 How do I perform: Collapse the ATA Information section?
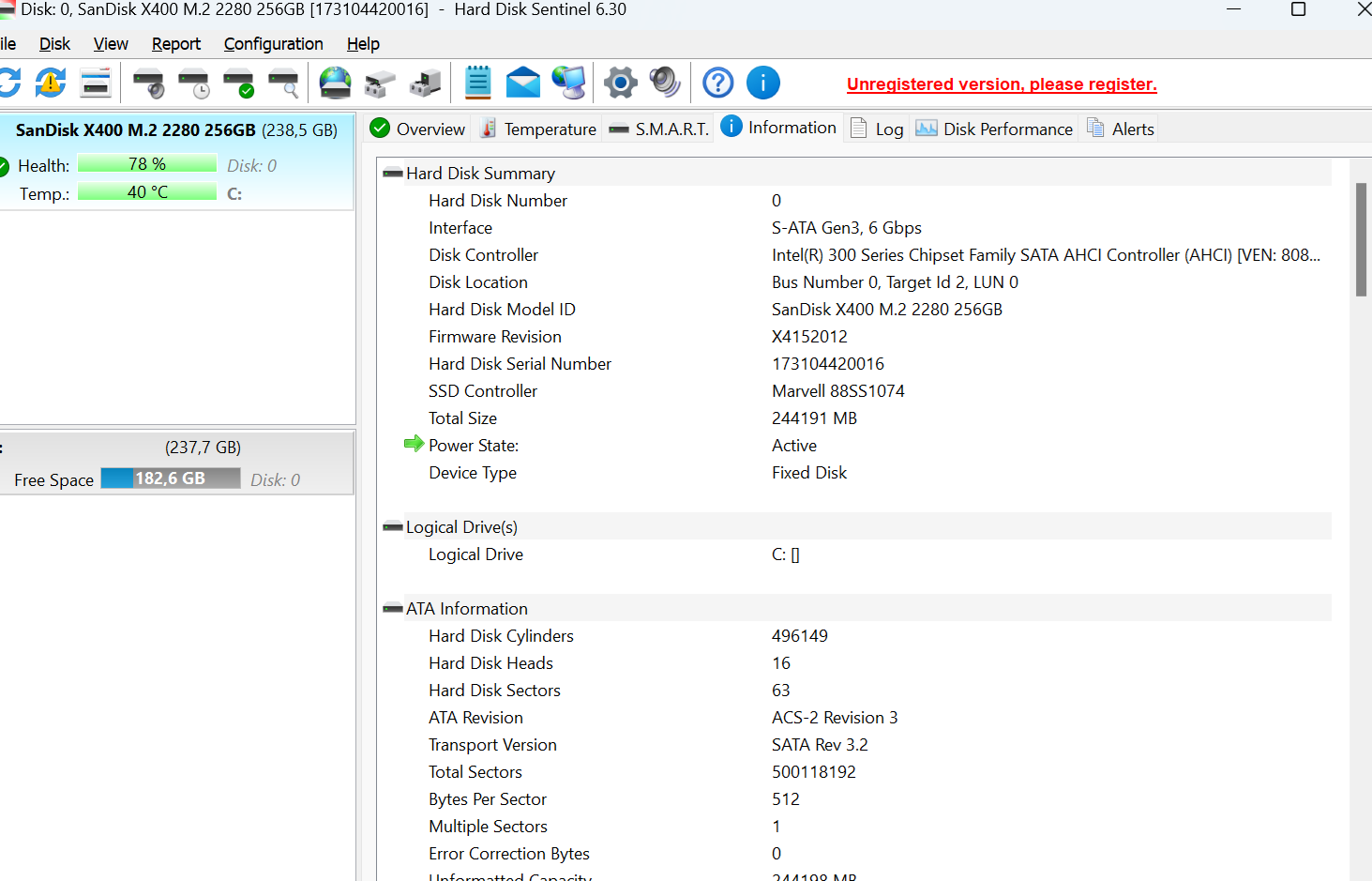393,609
